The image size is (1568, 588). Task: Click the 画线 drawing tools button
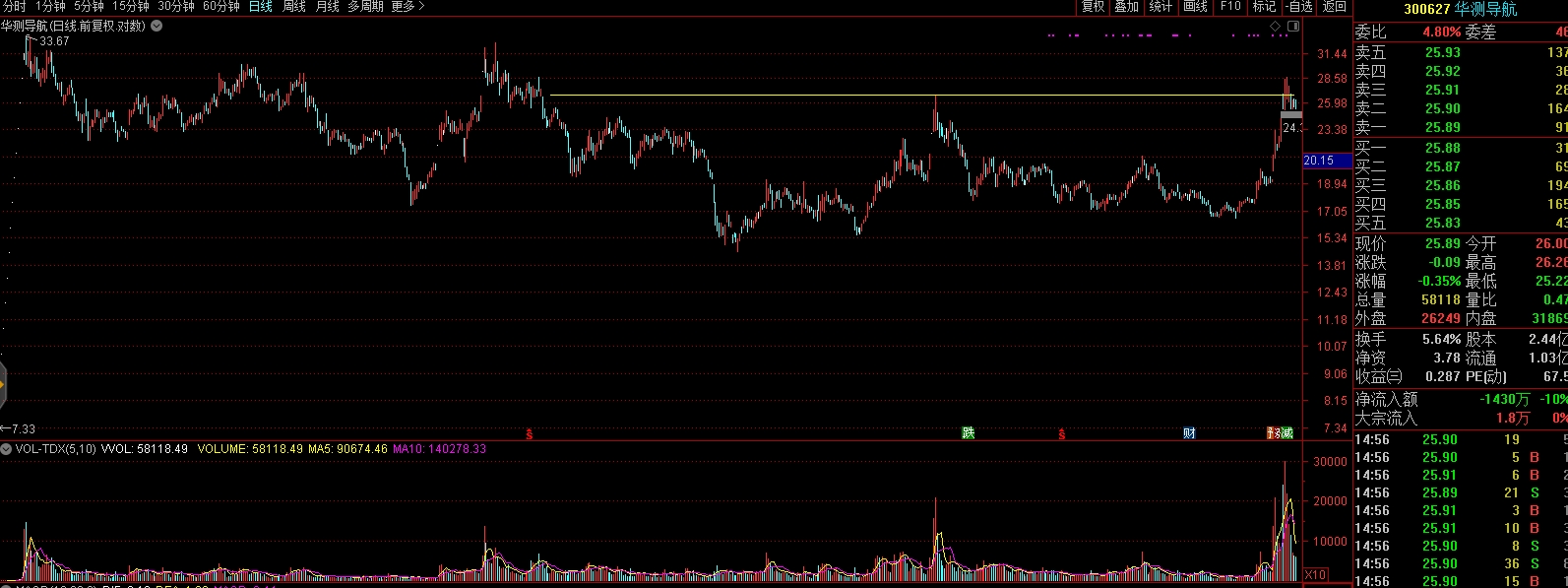(1196, 7)
